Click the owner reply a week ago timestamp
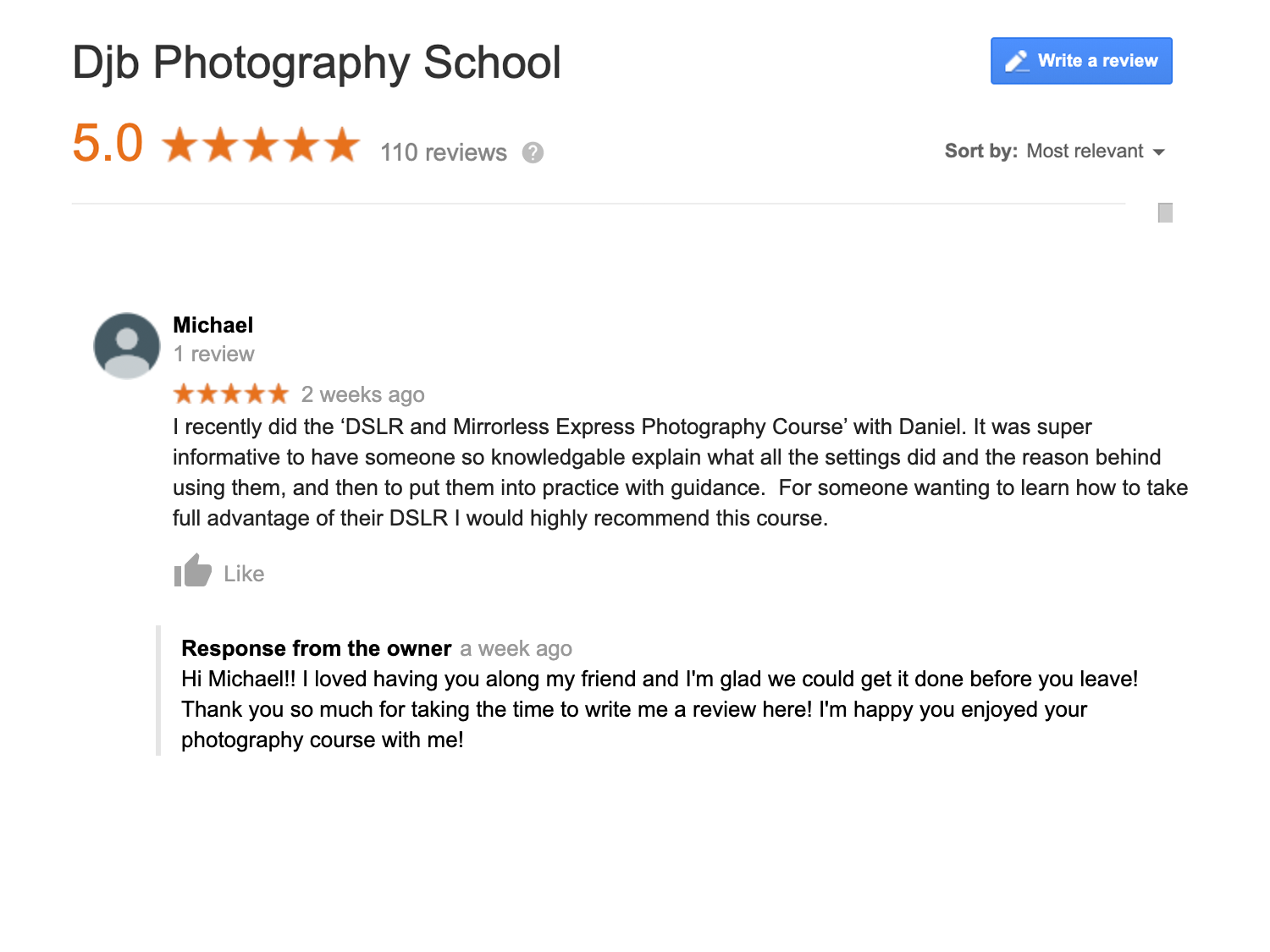This screenshot has height=952, width=1270. pyautogui.click(x=516, y=648)
